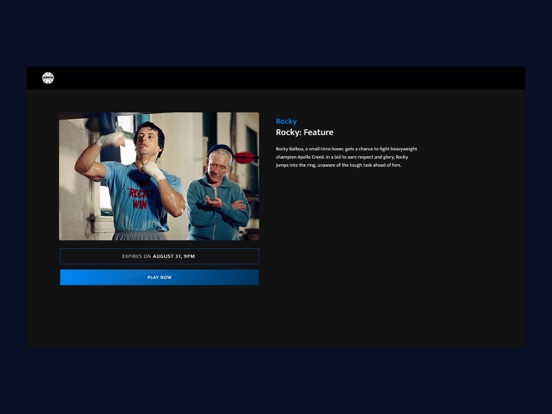Click the PLAY NOW label text
This screenshot has height=414, width=552.
click(x=159, y=277)
